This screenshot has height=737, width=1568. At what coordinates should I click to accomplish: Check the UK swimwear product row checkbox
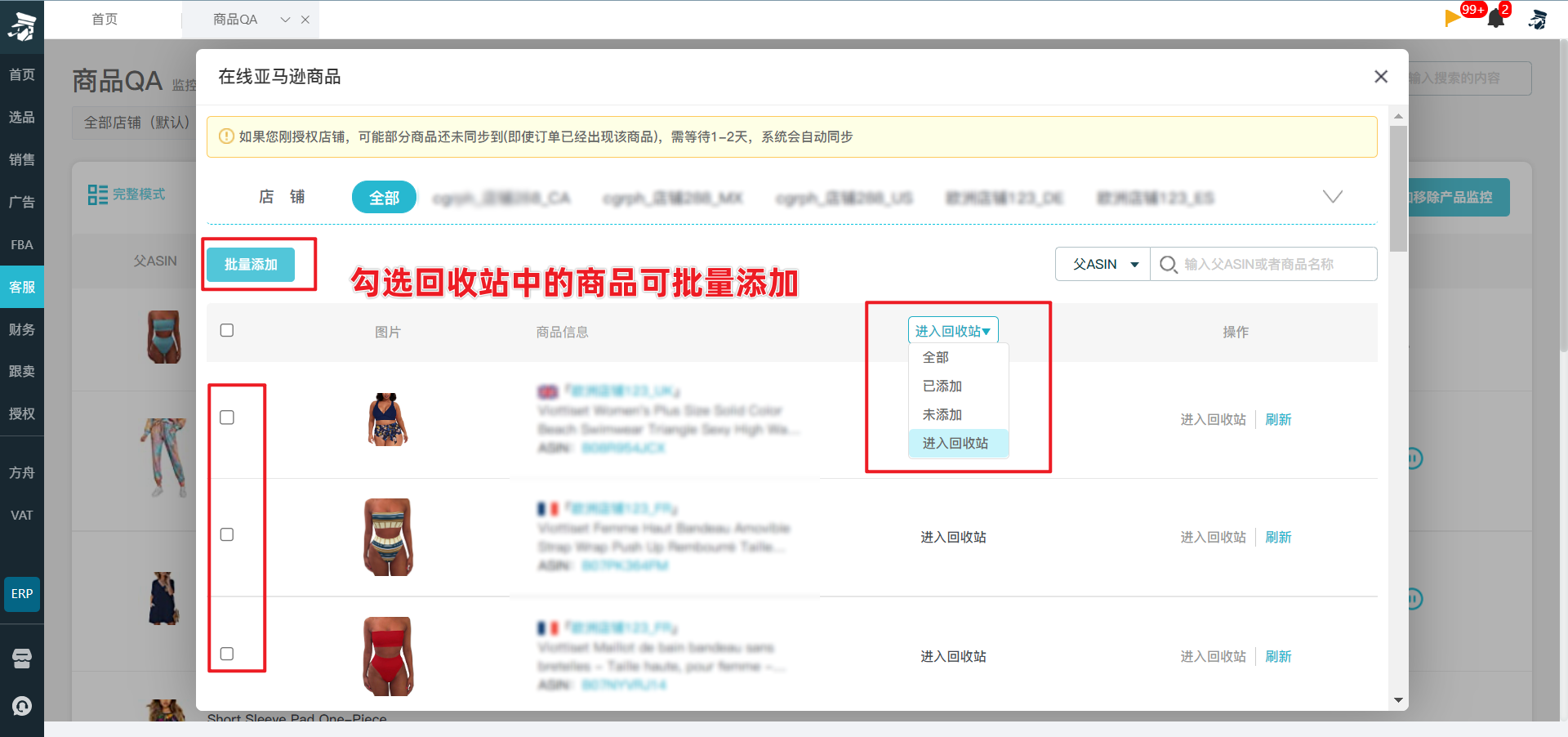click(x=227, y=418)
